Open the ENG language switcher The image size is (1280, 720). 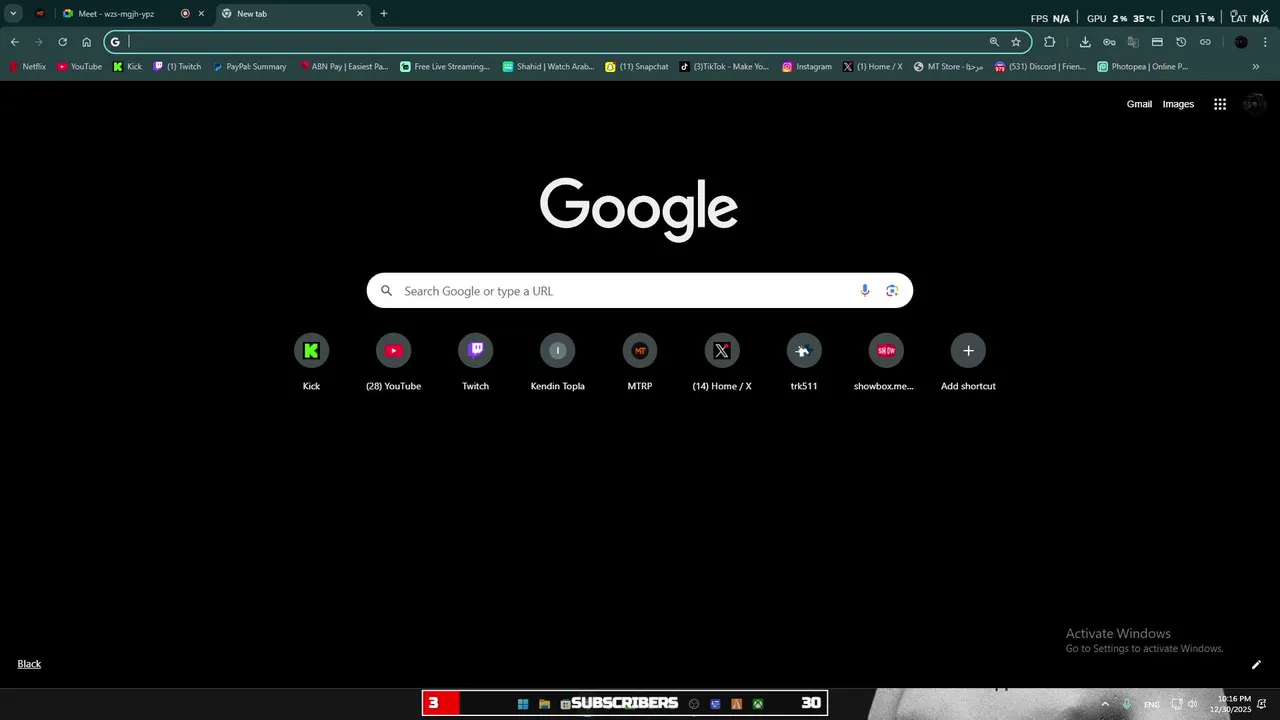1152,705
